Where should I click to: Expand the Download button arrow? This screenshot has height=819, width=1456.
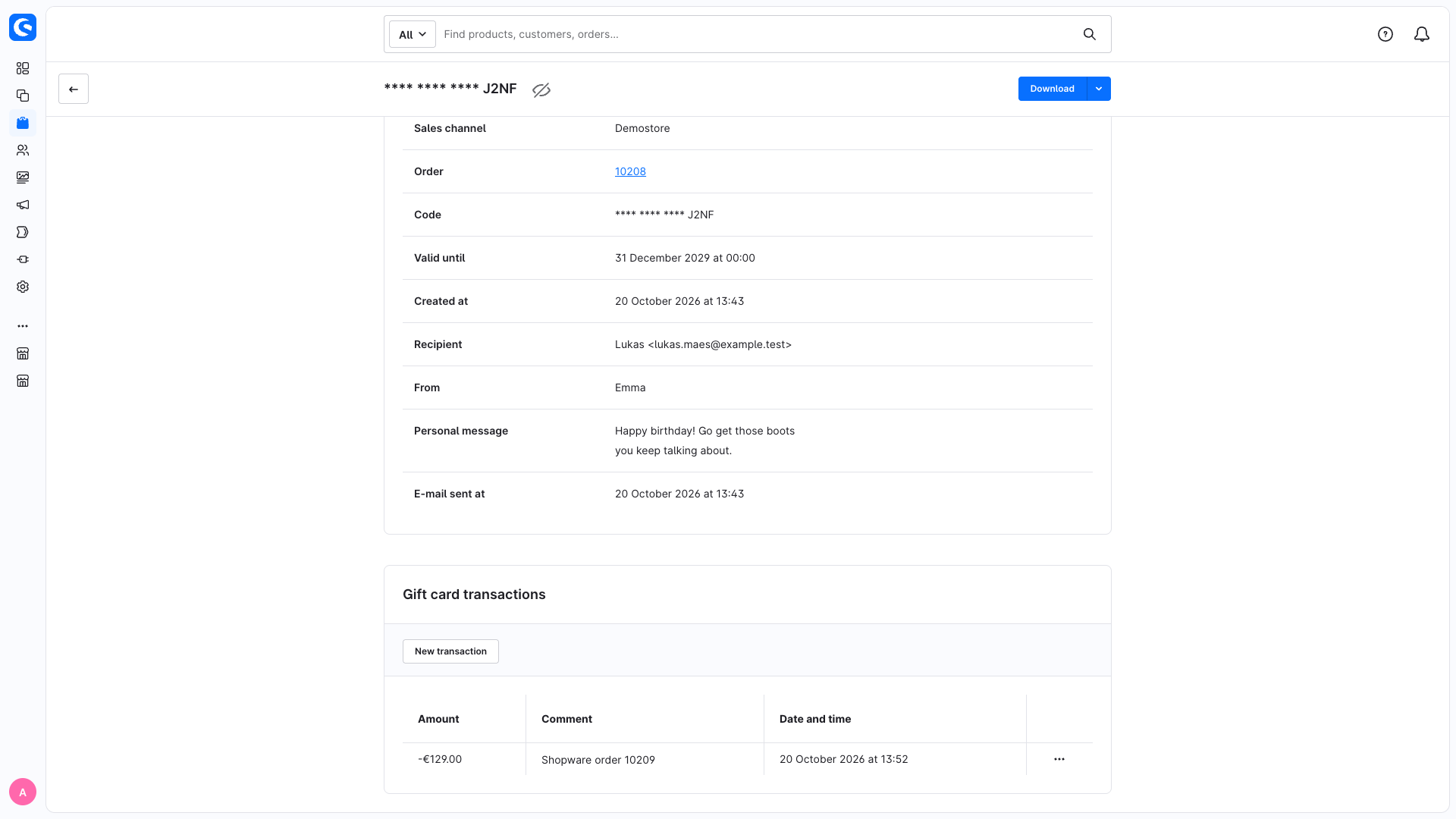click(1099, 89)
